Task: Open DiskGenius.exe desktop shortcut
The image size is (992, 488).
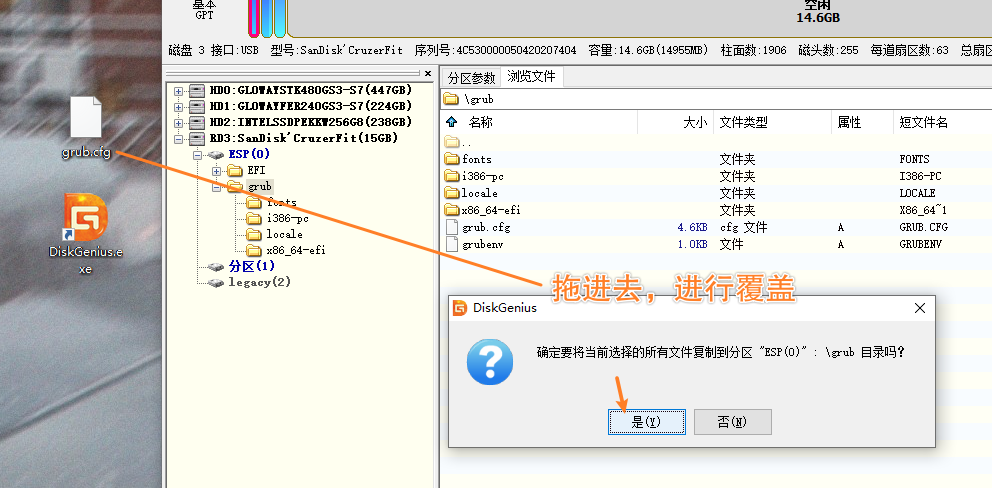Action: [x=85, y=218]
